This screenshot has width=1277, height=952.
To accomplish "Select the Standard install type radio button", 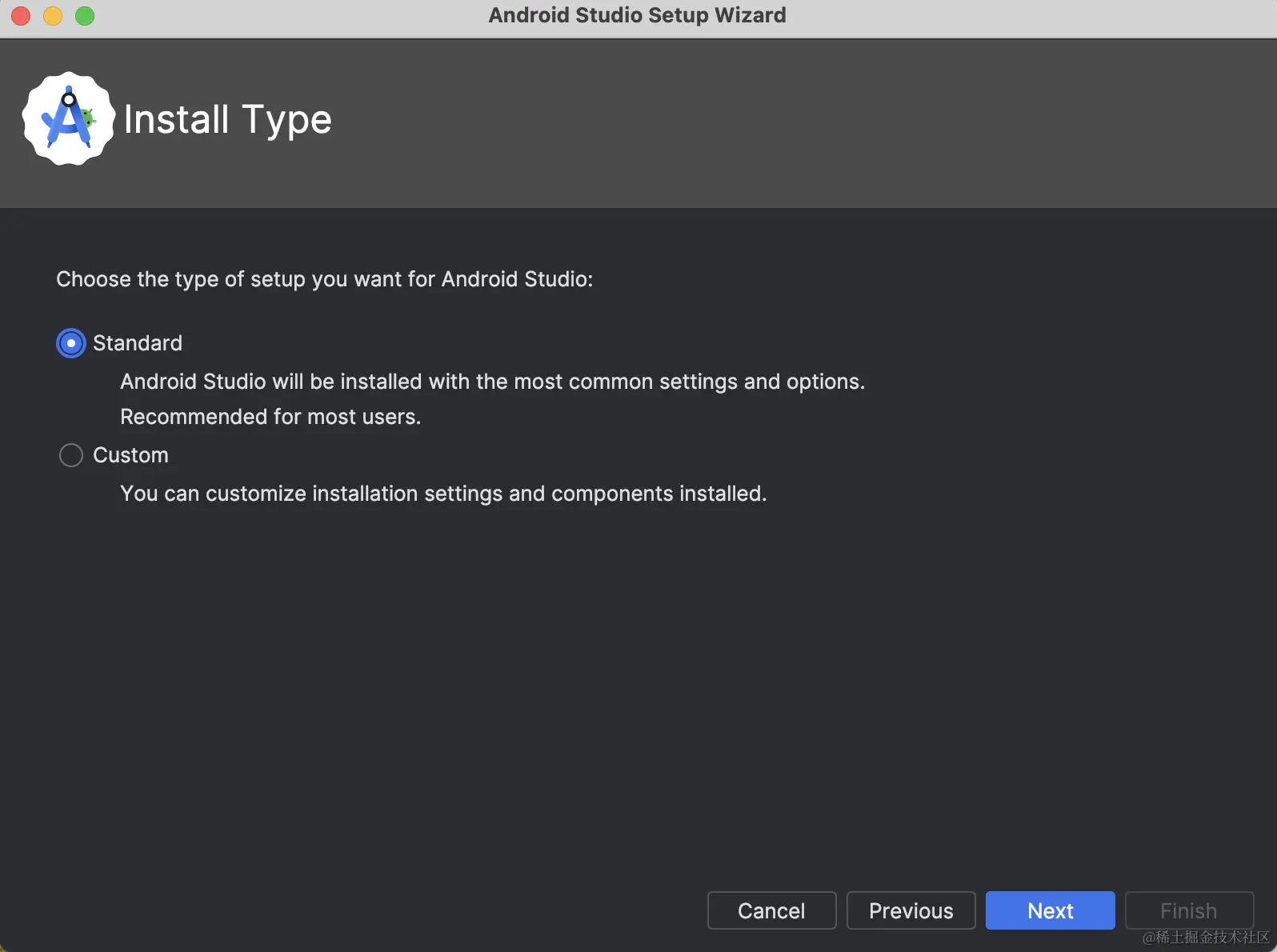I will click(71, 343).
